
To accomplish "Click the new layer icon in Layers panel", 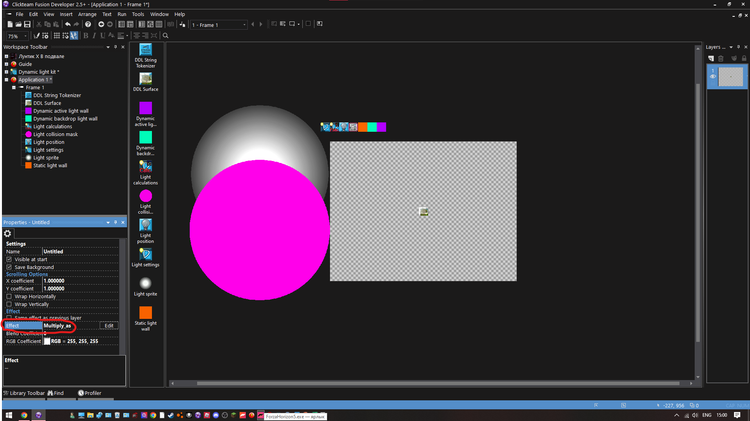I will click(711, 58).
